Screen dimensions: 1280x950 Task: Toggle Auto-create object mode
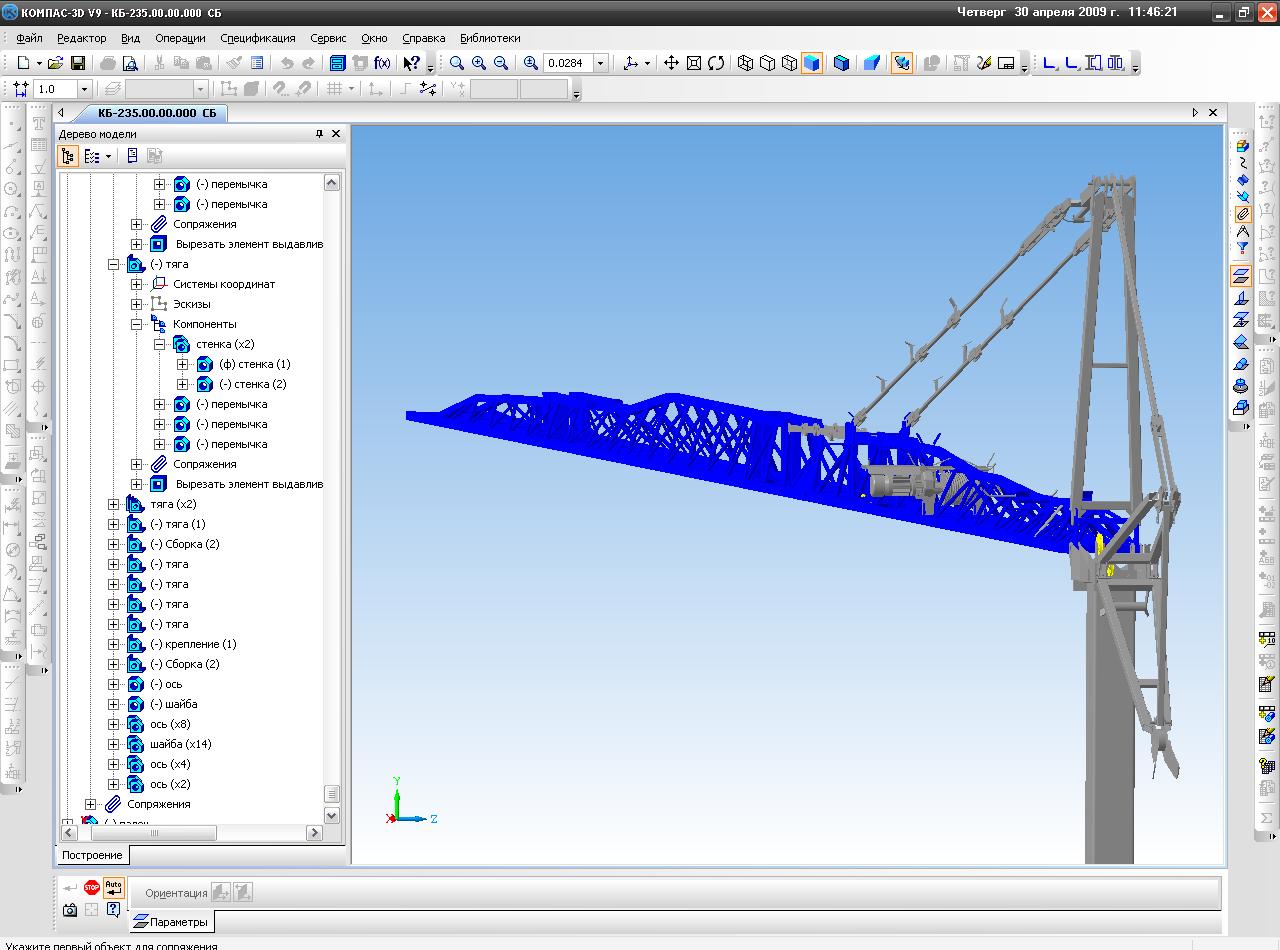113,887
